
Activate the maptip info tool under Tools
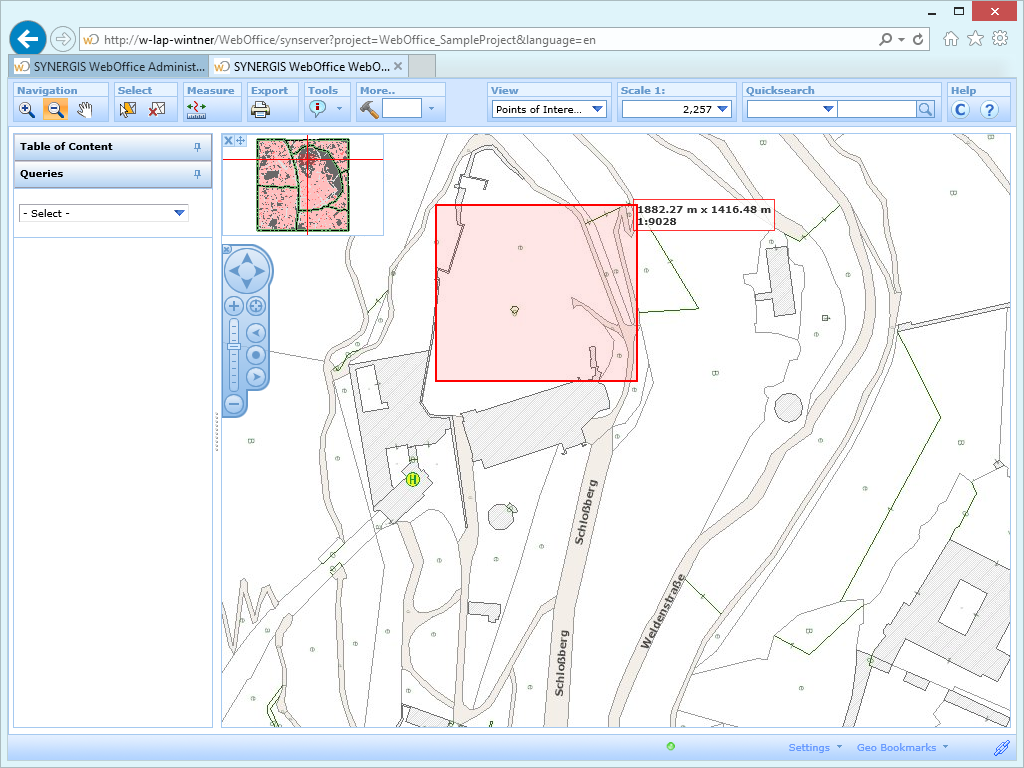[x=319, y=108]
